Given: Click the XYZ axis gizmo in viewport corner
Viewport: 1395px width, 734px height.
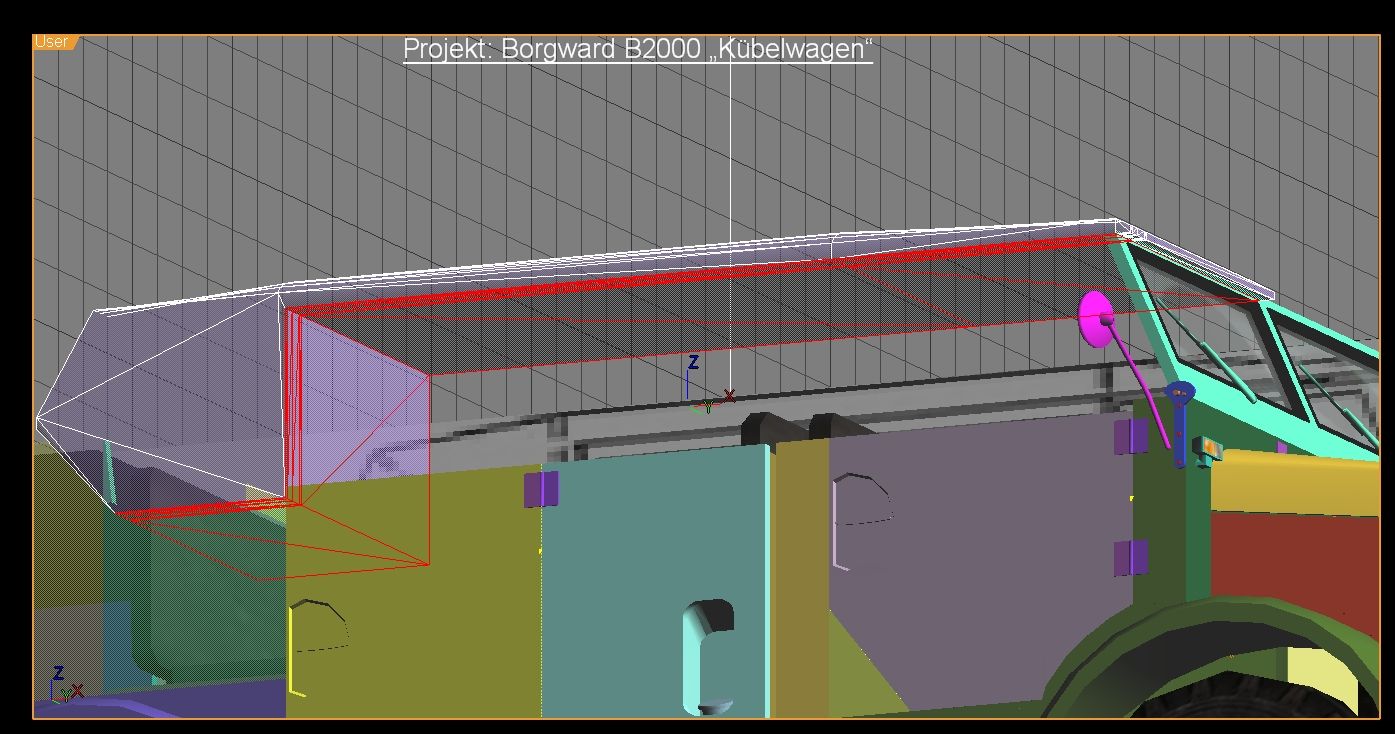Looking at the screenshot, I should 66,684.
